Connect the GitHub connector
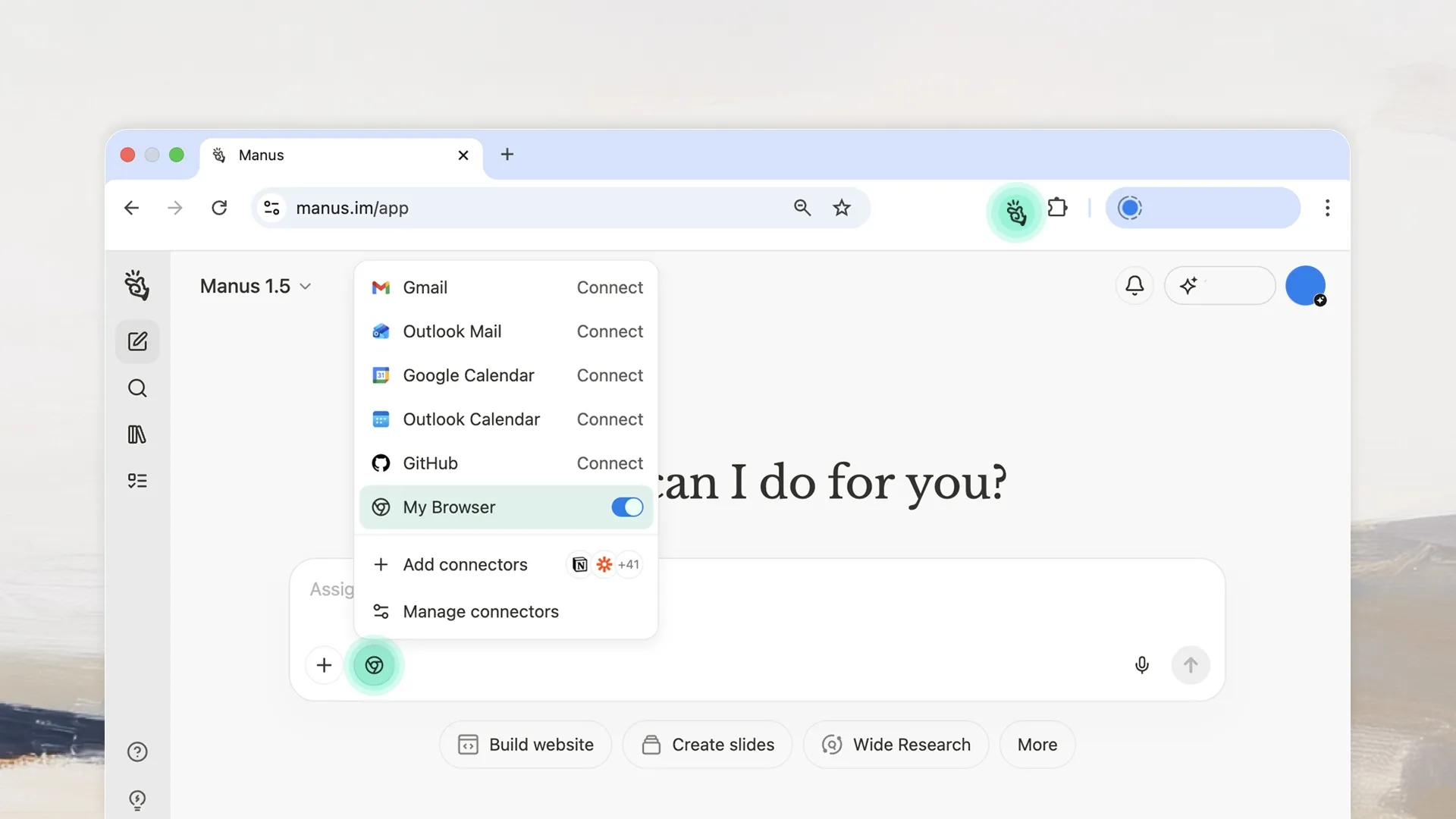Screen dimensions: 1456x819 [x=609, y=463]
